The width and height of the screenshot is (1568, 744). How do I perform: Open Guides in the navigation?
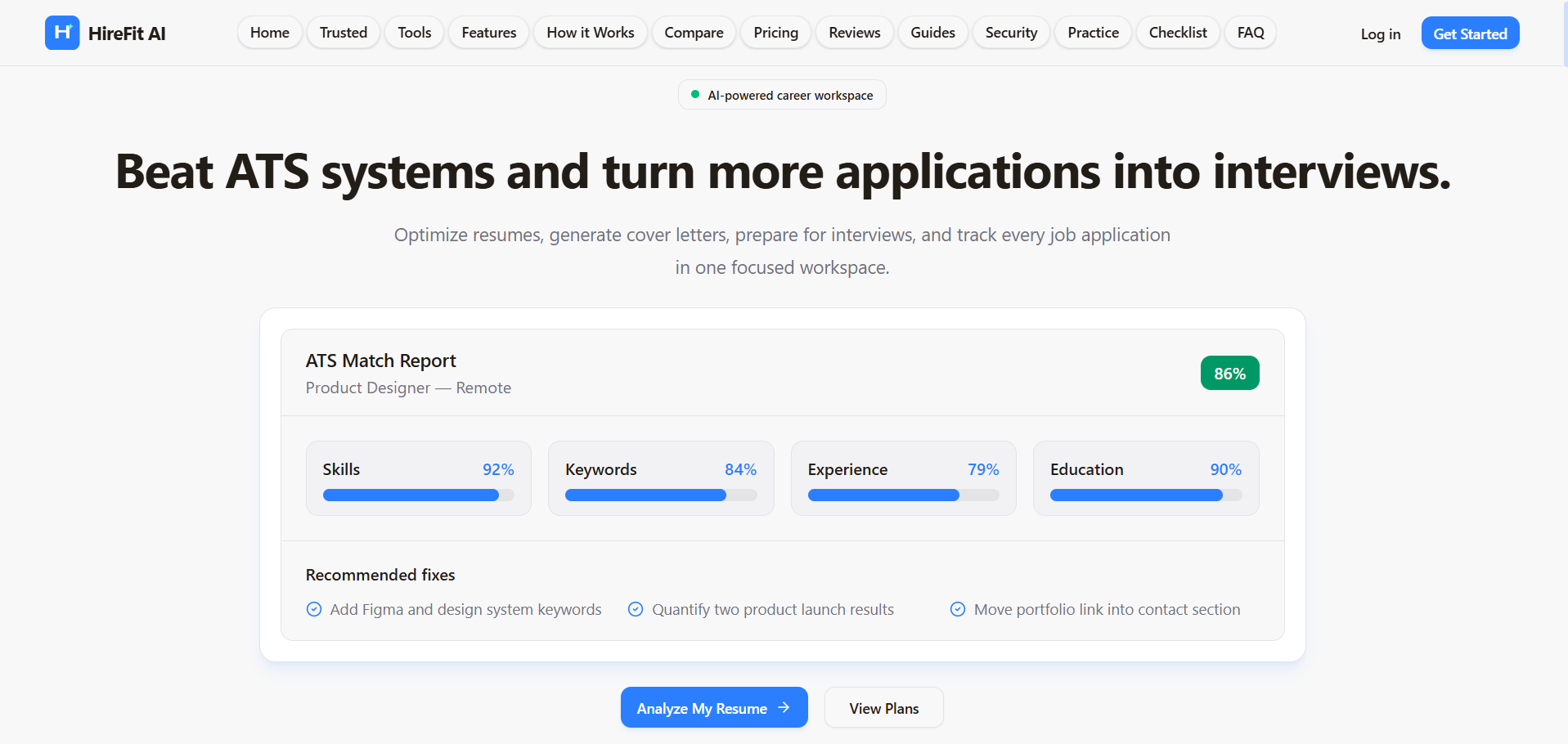pos(933,33)
